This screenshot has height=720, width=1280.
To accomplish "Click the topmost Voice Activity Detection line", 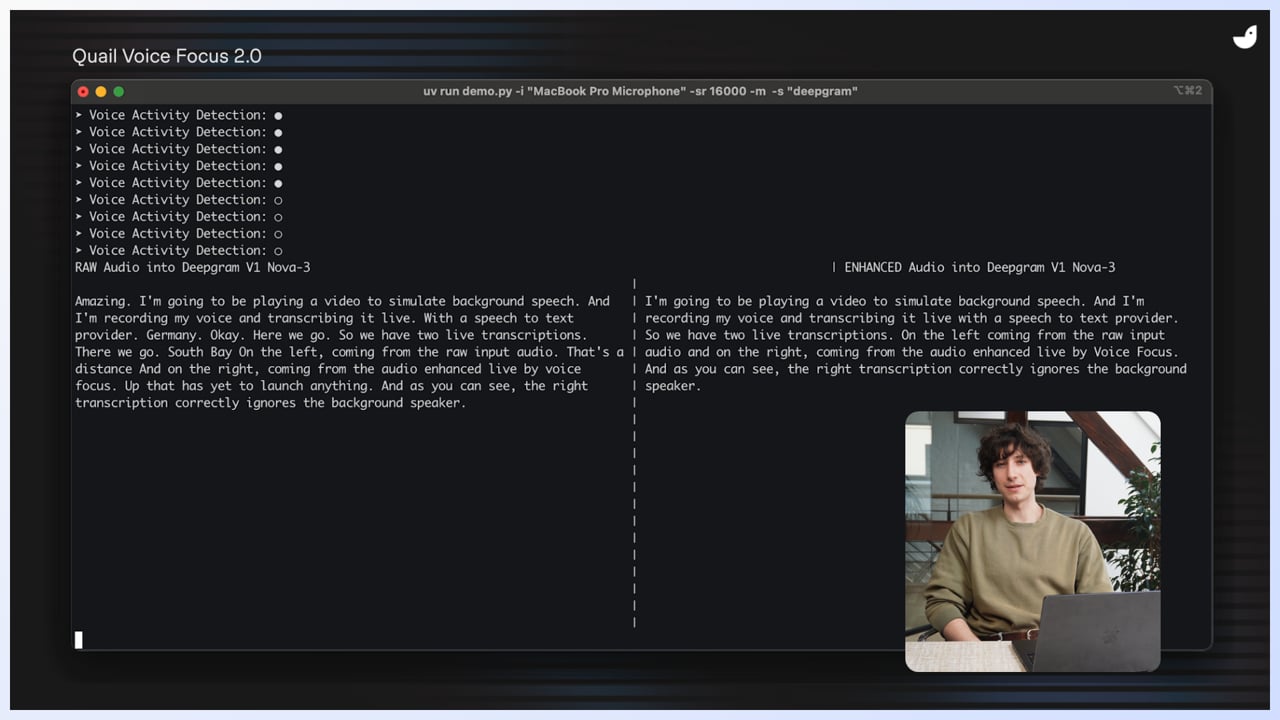I will 178,115.
